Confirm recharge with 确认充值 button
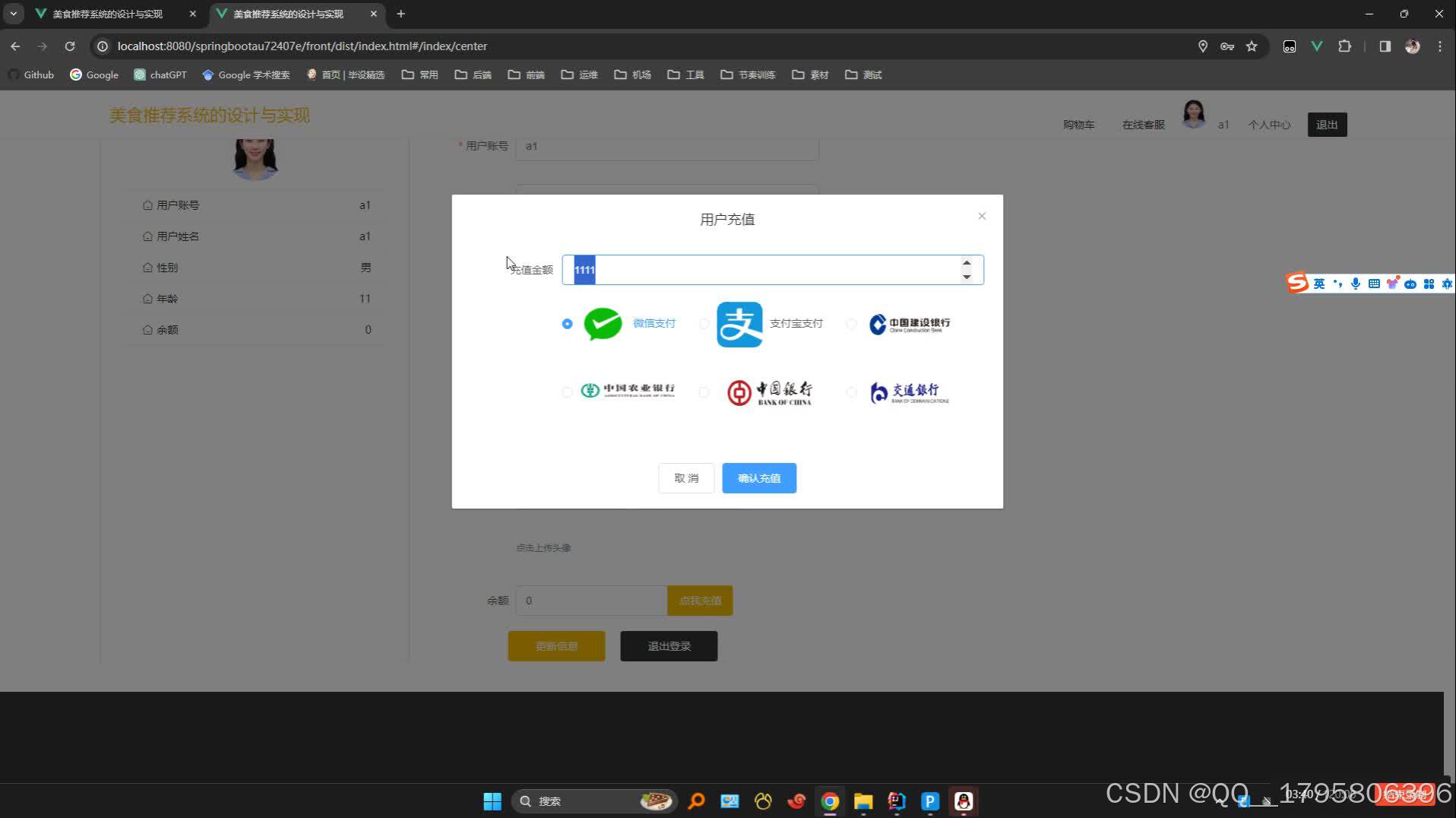The width and height of the screenshot is (1456, 818). tap(759, 478)
